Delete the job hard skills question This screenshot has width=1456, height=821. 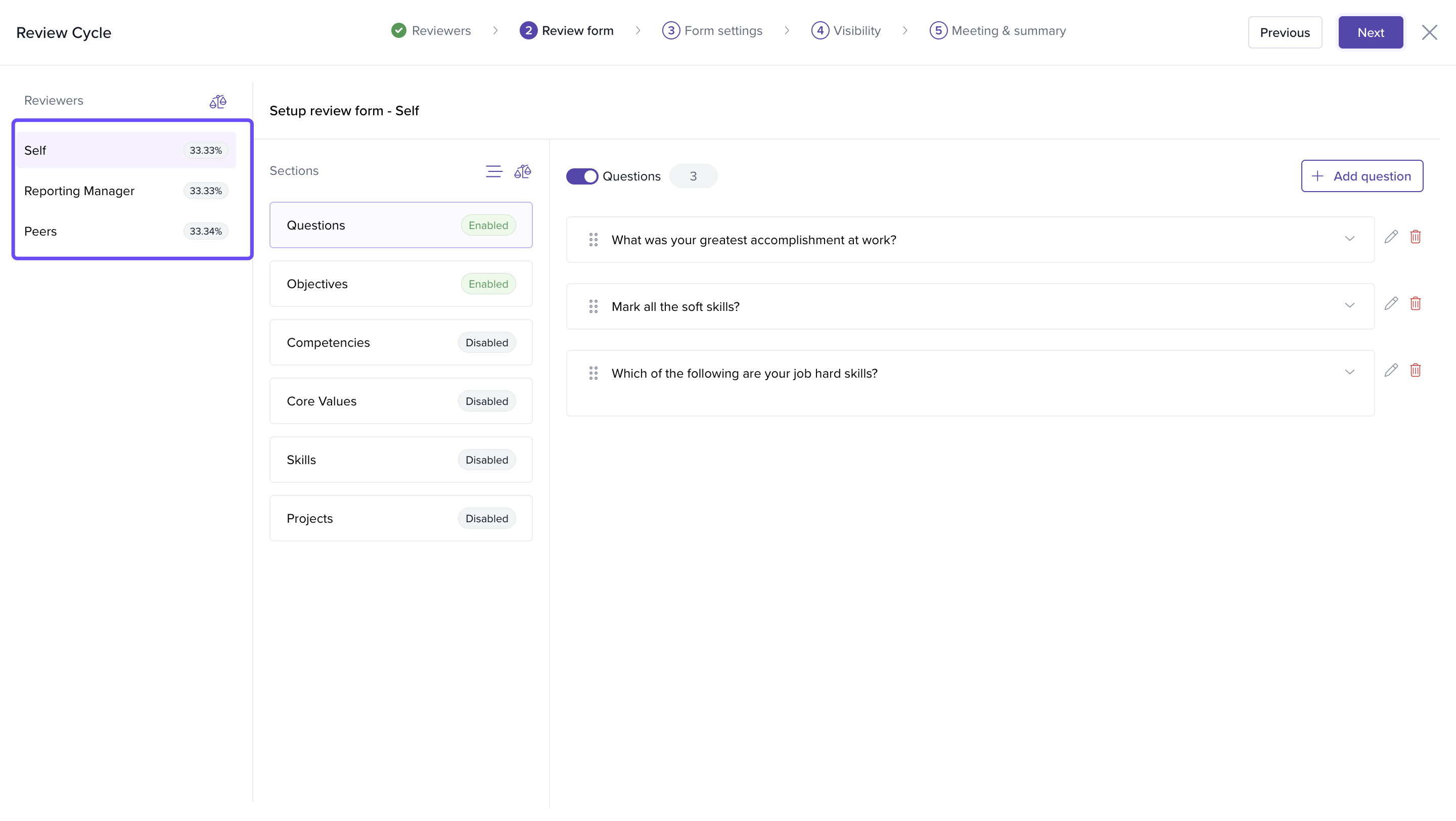(x=1416, y=370)
